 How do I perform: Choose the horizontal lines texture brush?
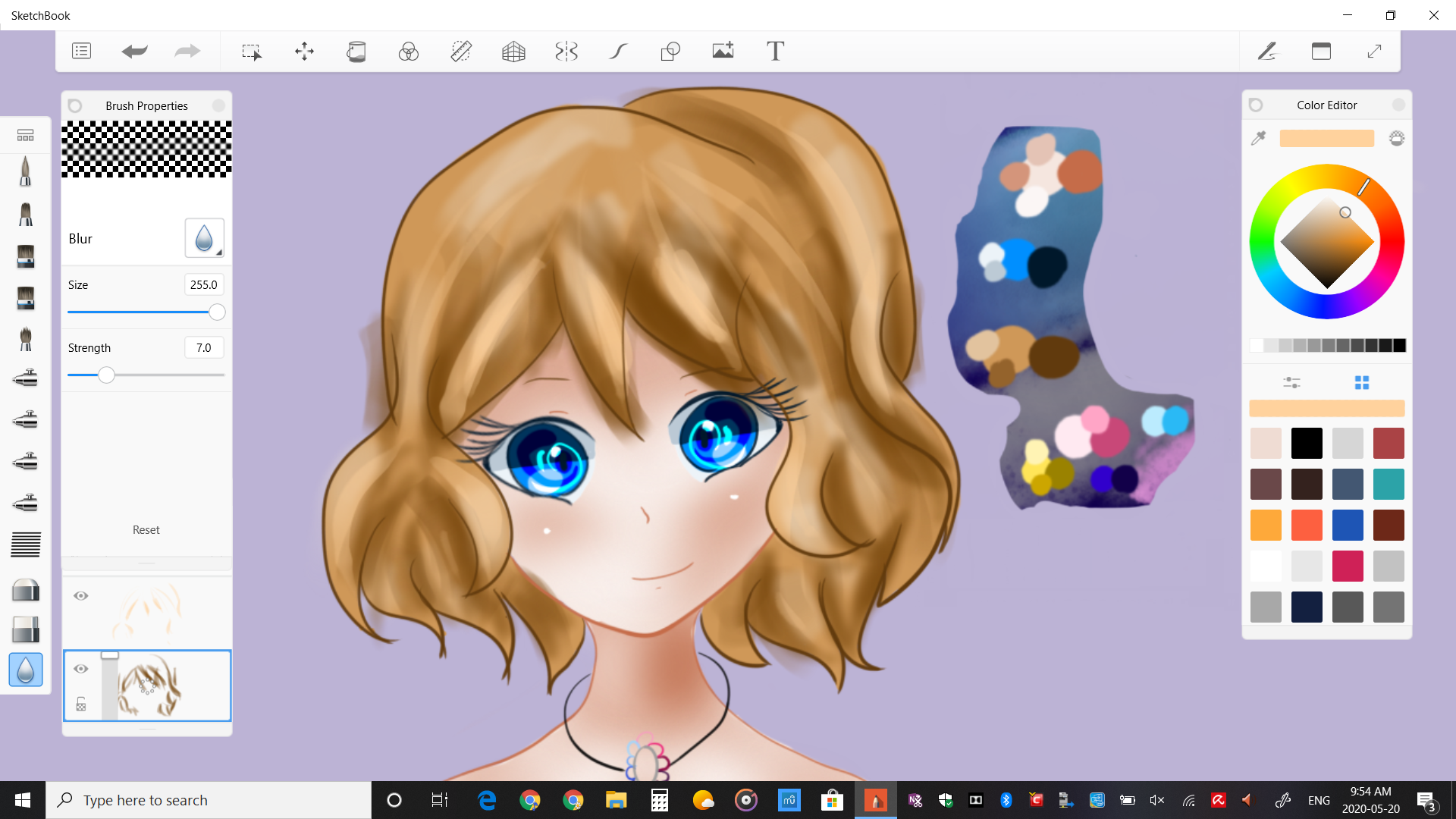[x=25, y=544]
